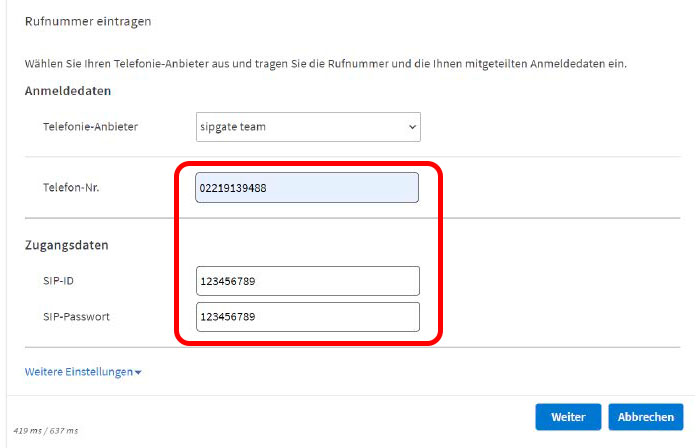Open the Telefonie-Anbieter dropdown showing sipgate team
Image resolution: width=700 pixels, height=448 pixels.
pos(308,127)
